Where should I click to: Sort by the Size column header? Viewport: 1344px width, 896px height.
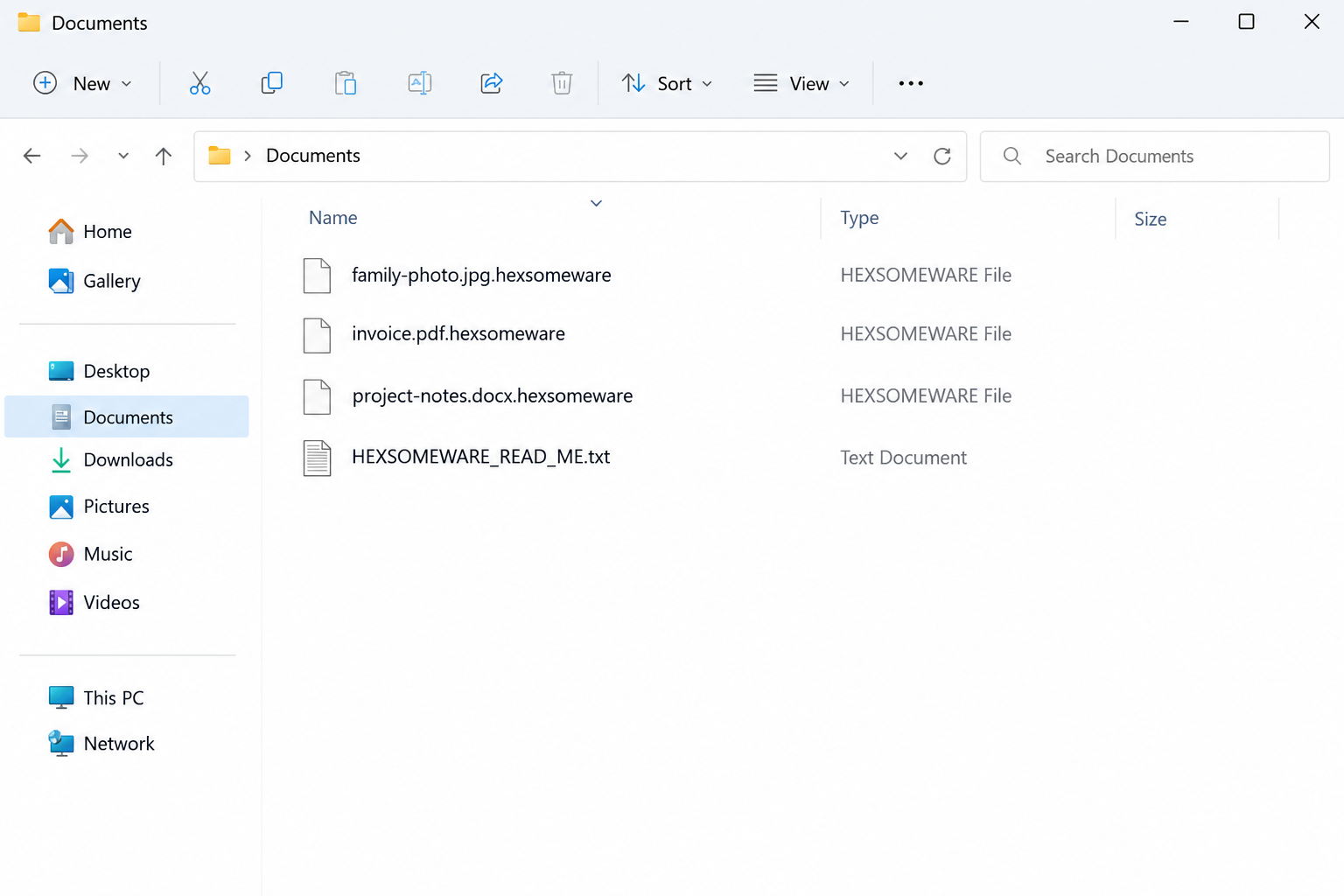pyautogui.click(x=1150, y=219)
